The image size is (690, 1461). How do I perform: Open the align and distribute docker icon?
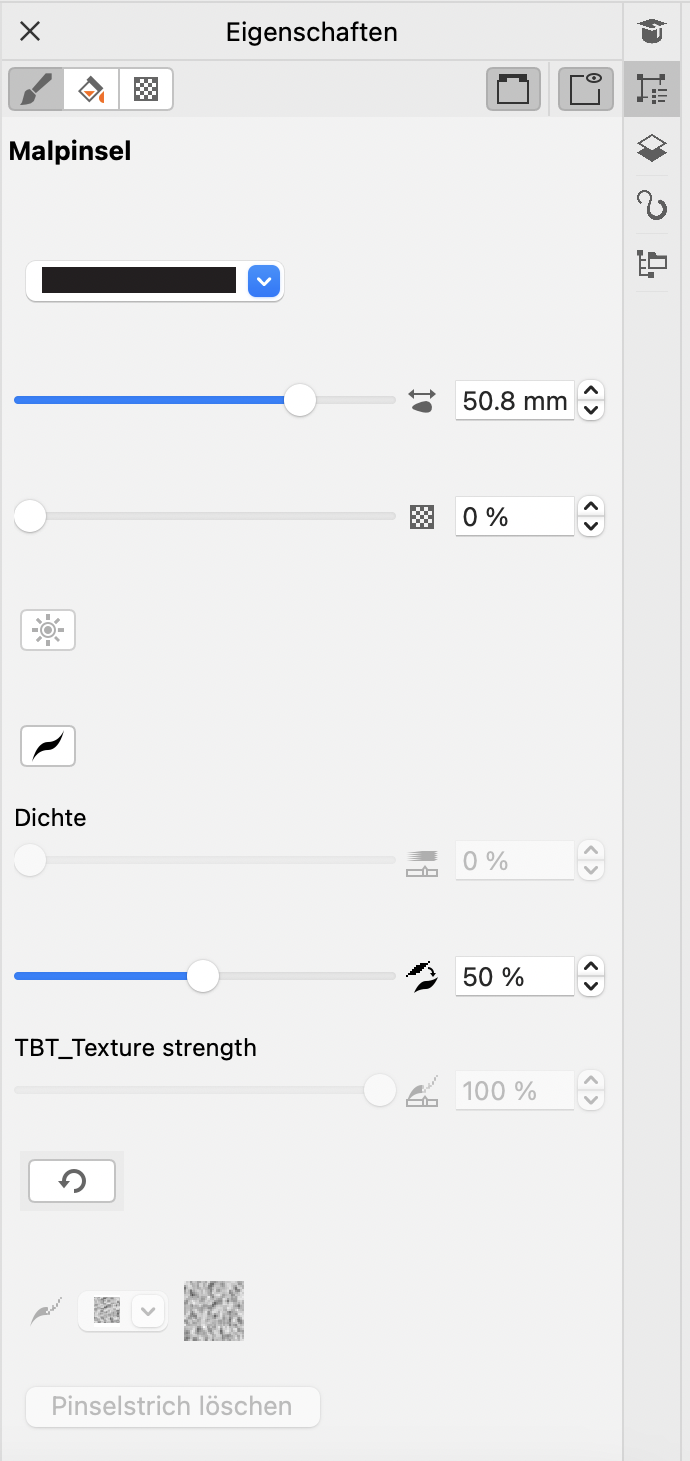(652, 264)
